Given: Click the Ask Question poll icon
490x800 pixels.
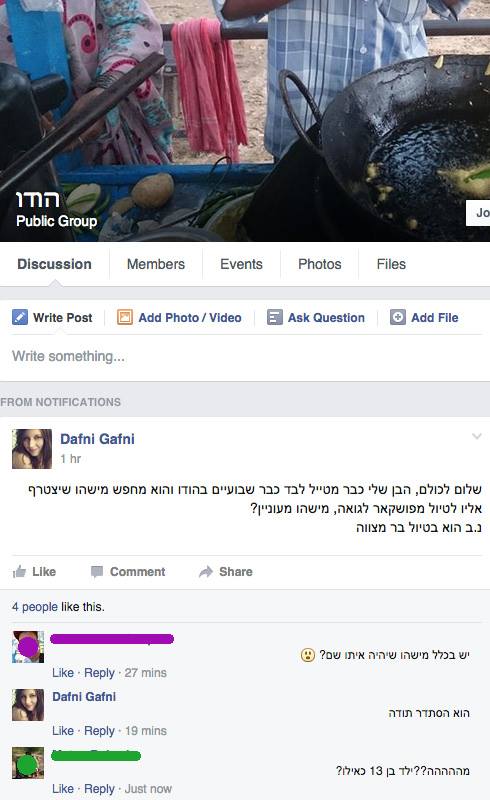Looking at the screenshot, I should tap(275, 317).
